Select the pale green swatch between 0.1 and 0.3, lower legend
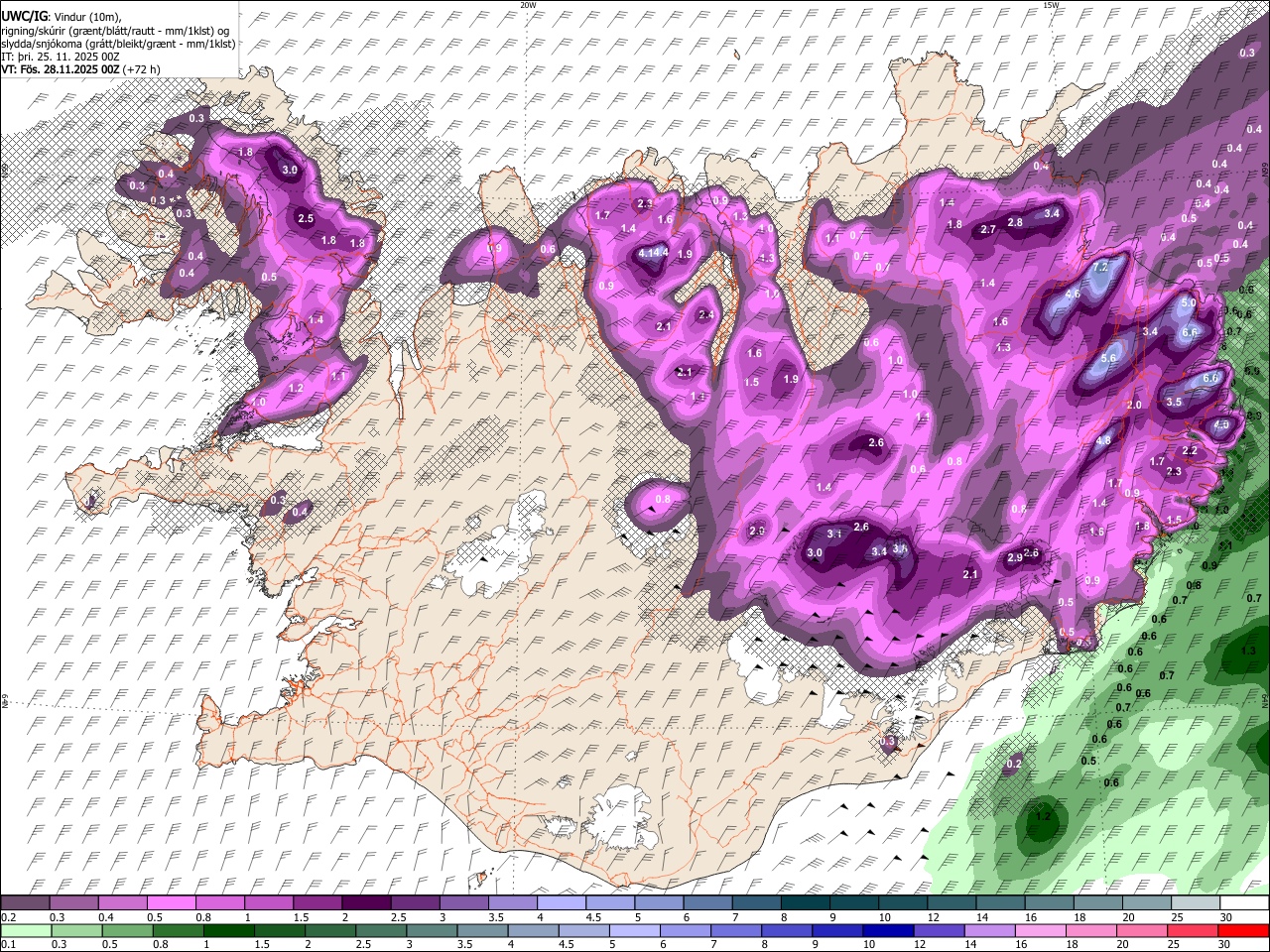The width and height of the screenshot is (1270, 952). tap(25, 930)
